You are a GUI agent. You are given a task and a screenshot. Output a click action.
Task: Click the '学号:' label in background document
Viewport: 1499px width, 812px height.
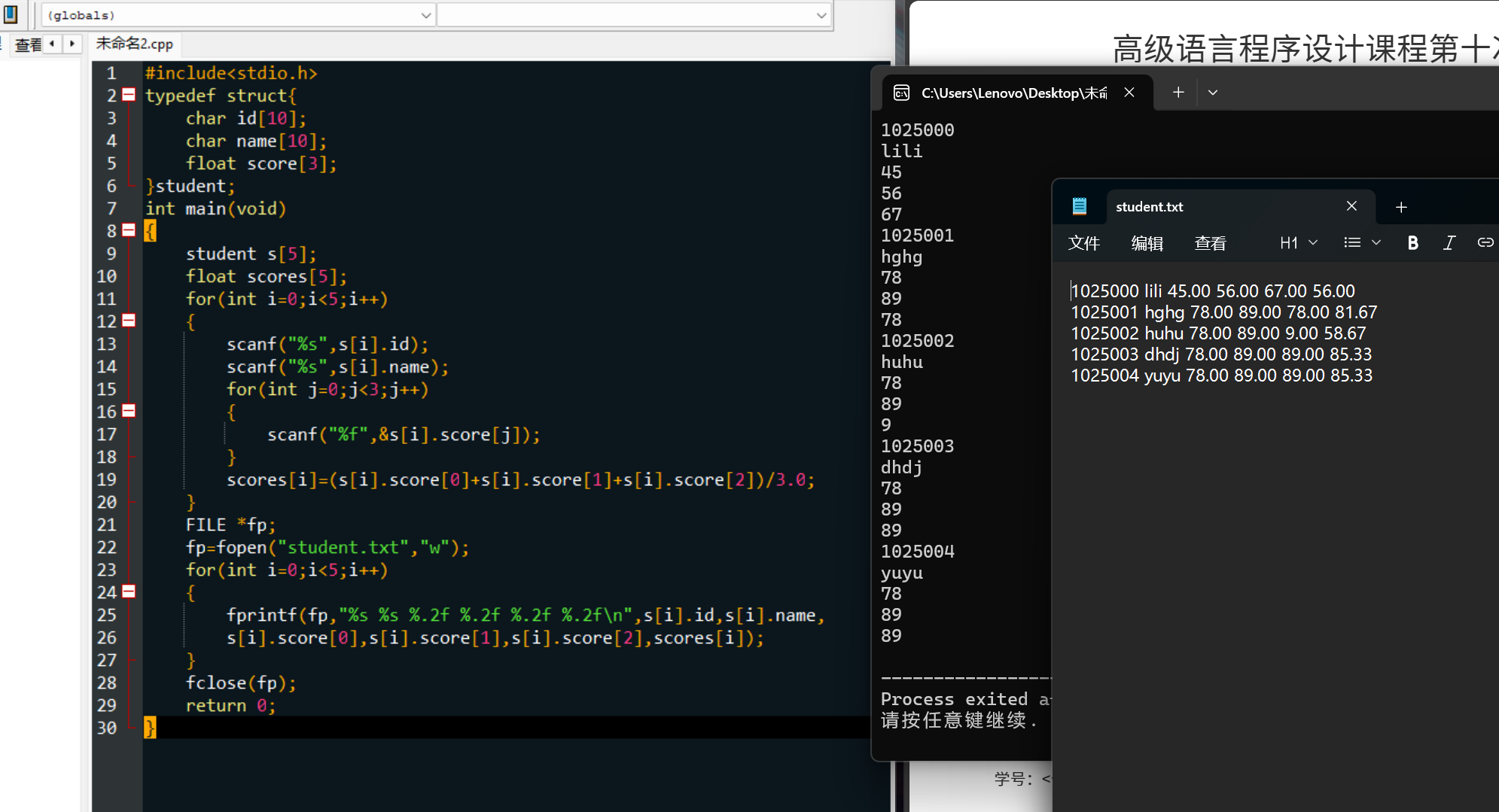(1013, 779)
